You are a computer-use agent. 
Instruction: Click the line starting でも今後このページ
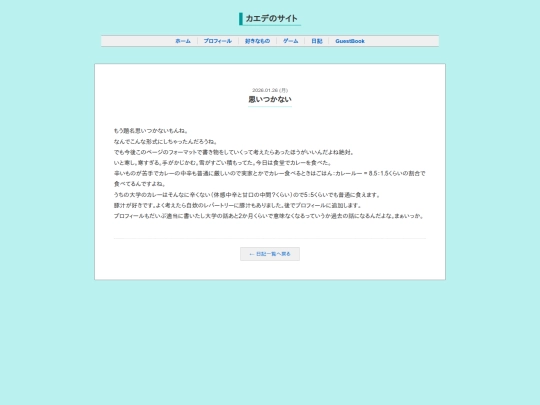coord(234,152)
